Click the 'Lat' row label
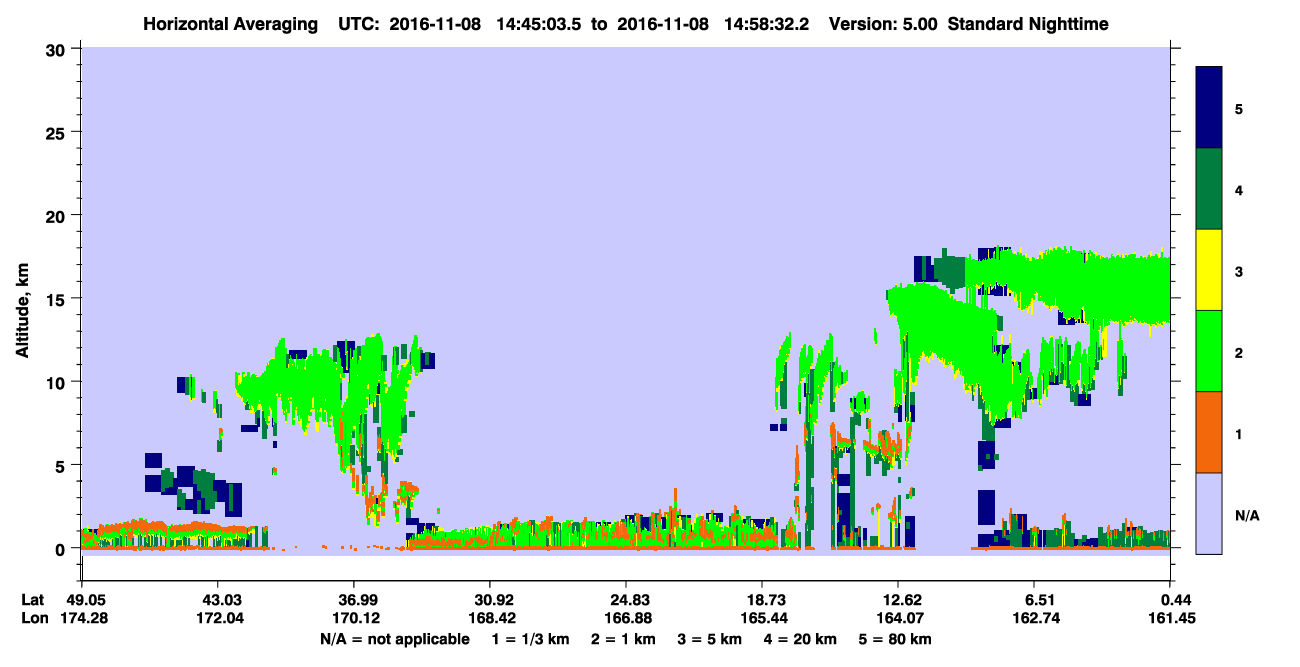Image resolution: width=1300 pixels, height=667 pixels. (x=33, y=600)
